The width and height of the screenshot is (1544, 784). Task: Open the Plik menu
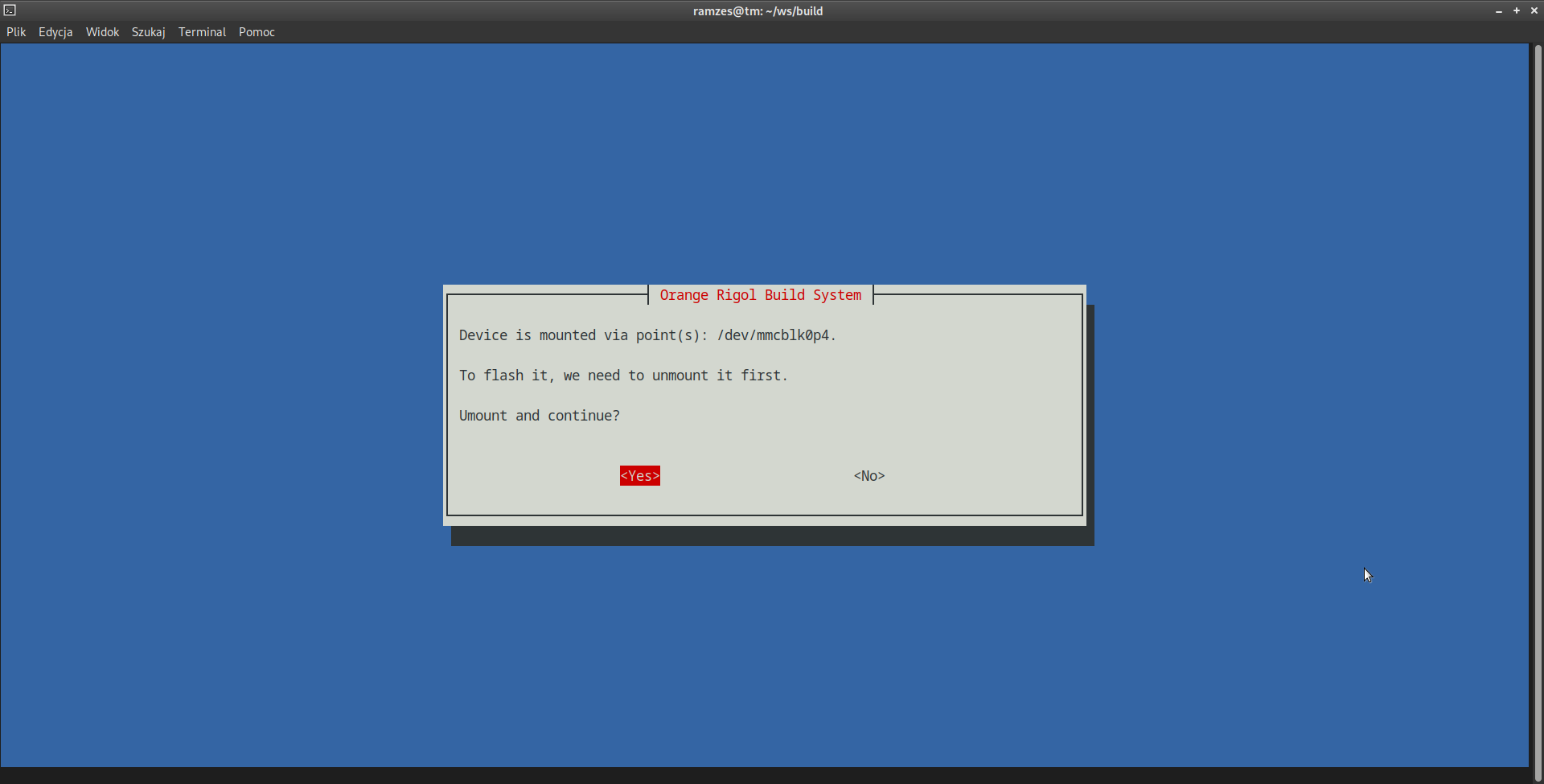(x=16, y=32)
